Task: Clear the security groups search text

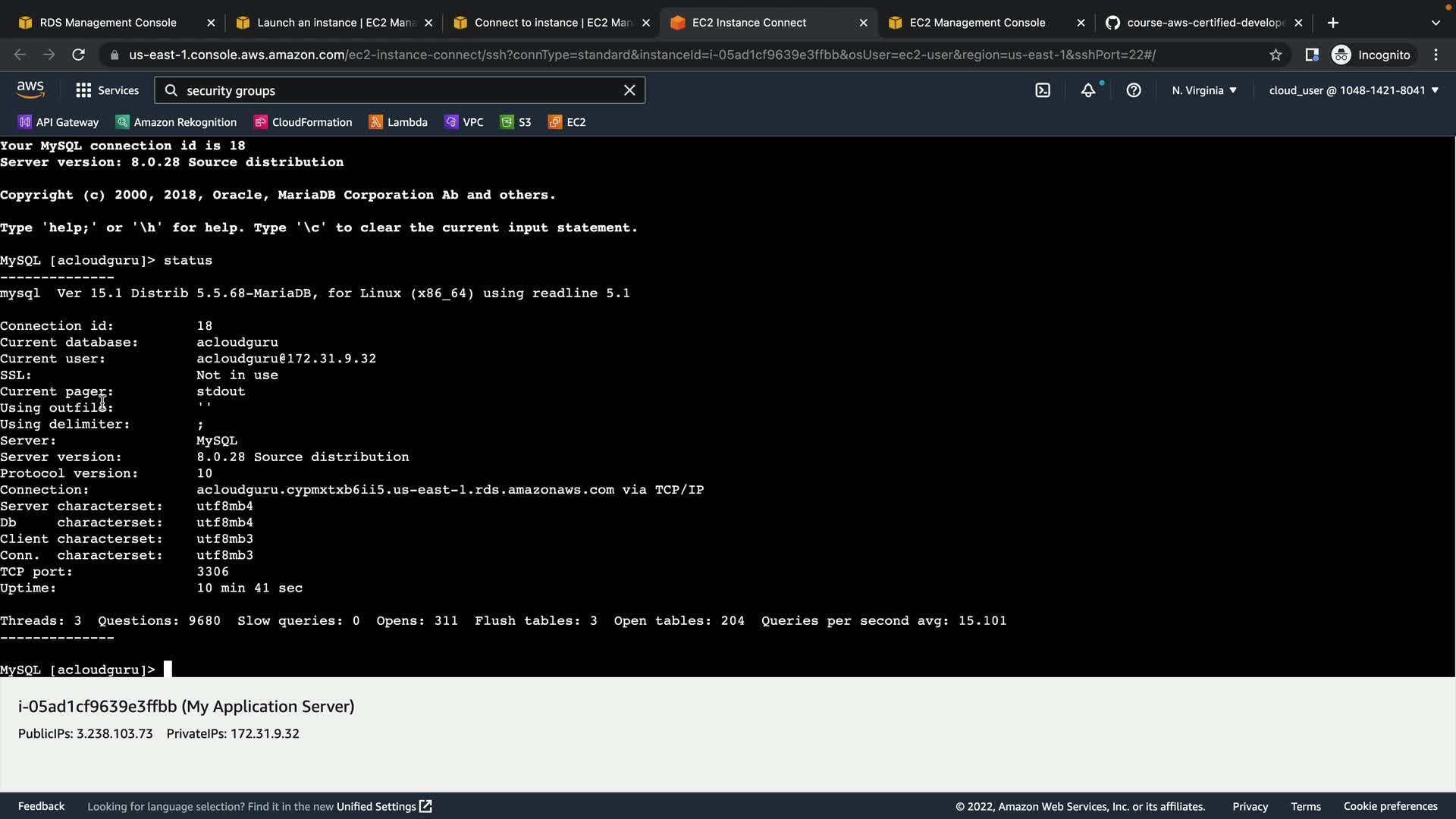Action: (x=629, y=90)
